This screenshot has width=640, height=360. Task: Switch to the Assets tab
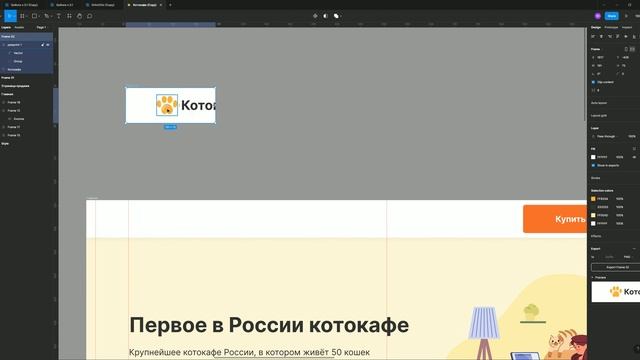click(x=19, y=27)
